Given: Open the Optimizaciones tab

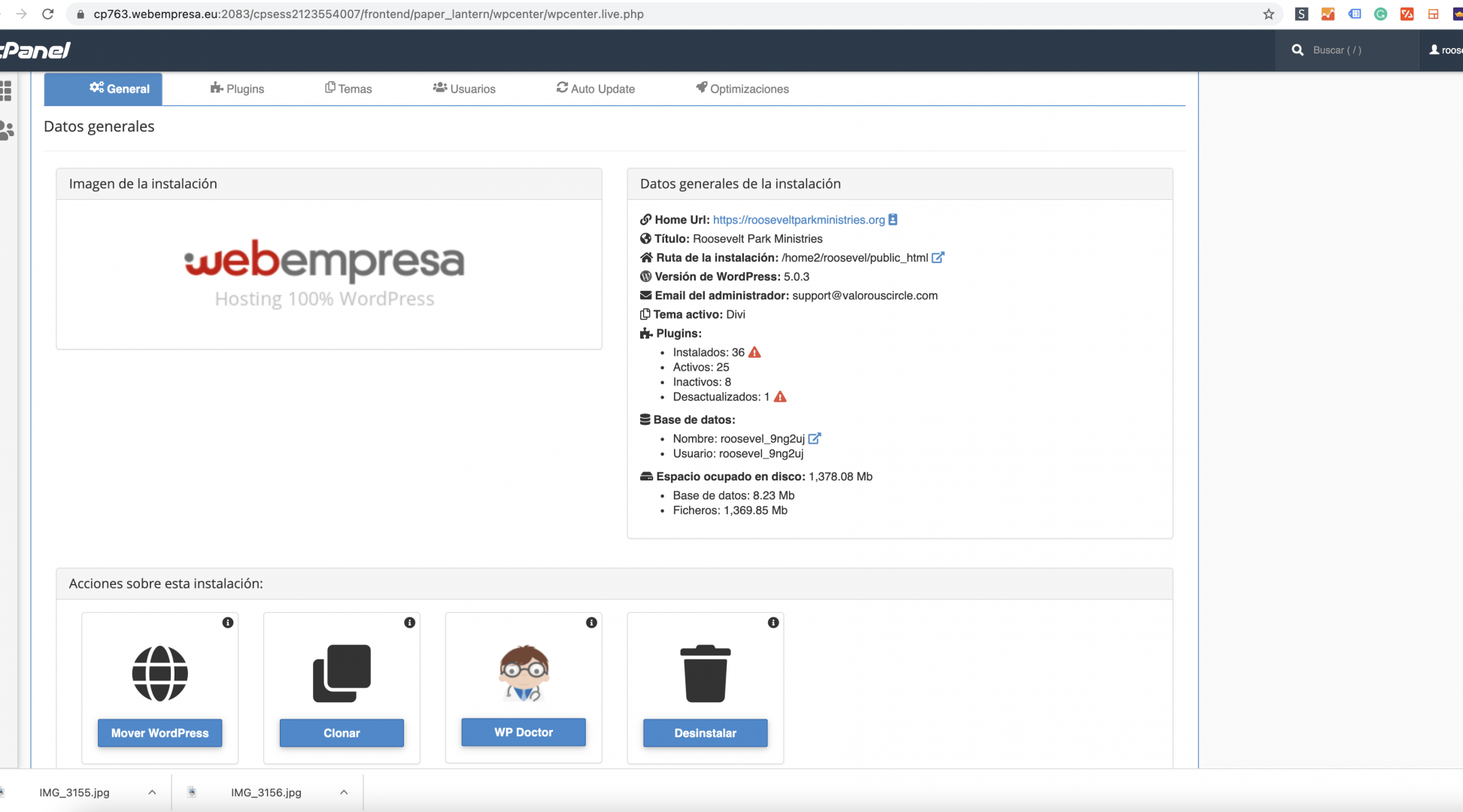Looking at the screenshot, I should [742, 89].
